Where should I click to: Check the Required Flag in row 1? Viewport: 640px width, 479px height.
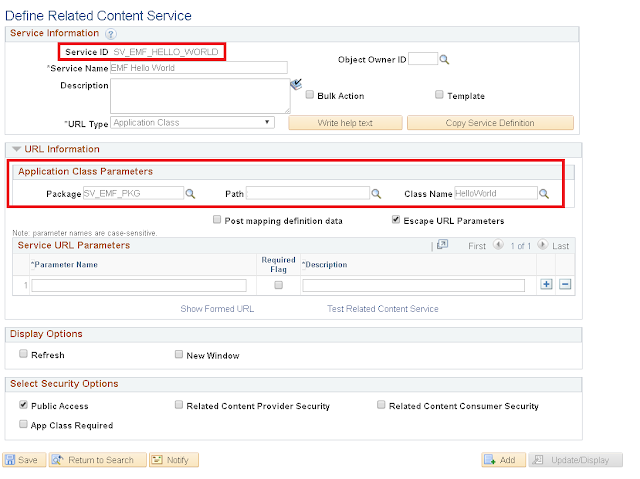pos(279,285)
